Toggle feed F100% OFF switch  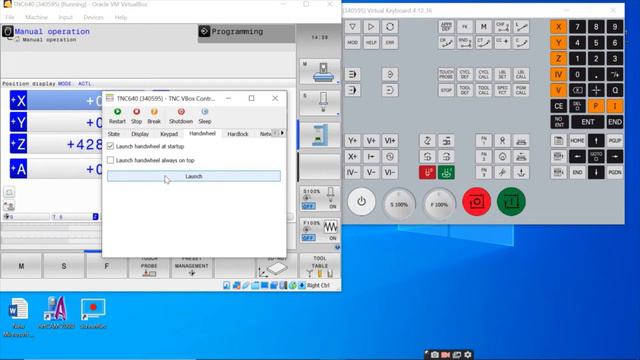(x=309, y=238)
